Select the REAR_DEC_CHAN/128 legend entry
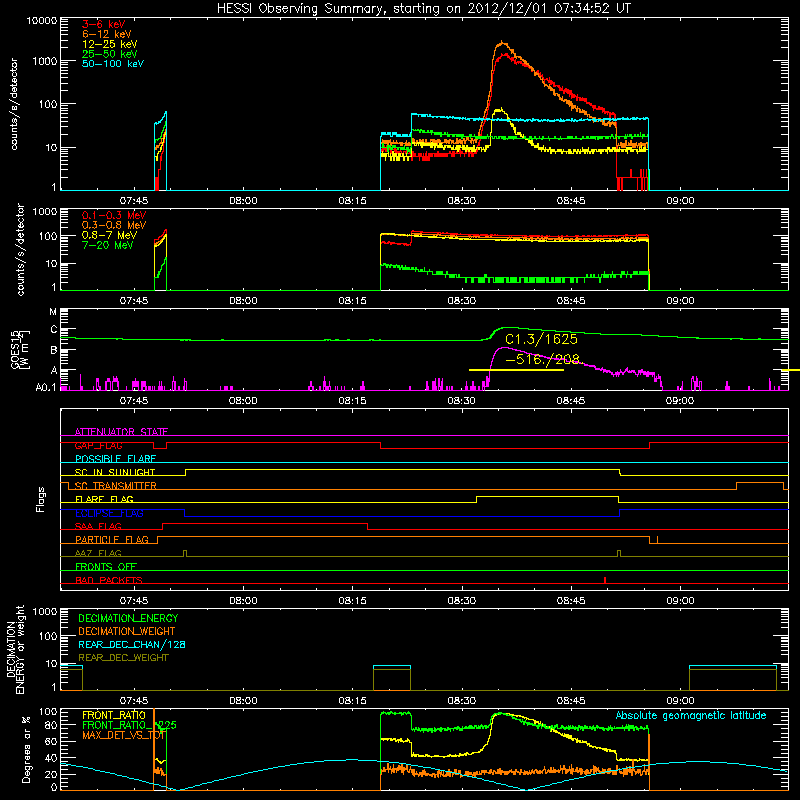 pyautogui.click(x=132, y=644)
